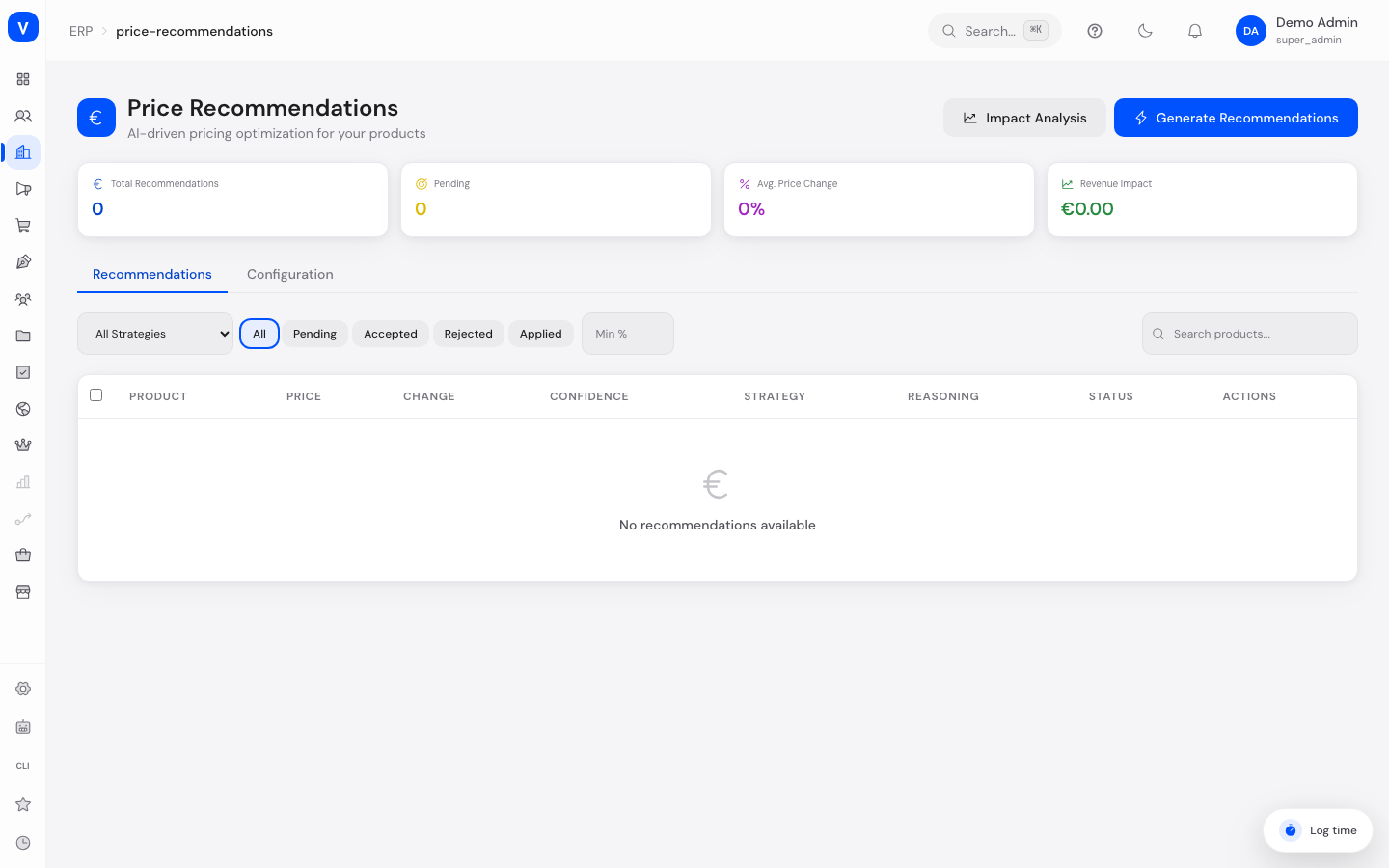The height and width of the screenshot is (868, 1389).
Task: Open the storefront sidebar icon
Action: (x=23, y=592)
